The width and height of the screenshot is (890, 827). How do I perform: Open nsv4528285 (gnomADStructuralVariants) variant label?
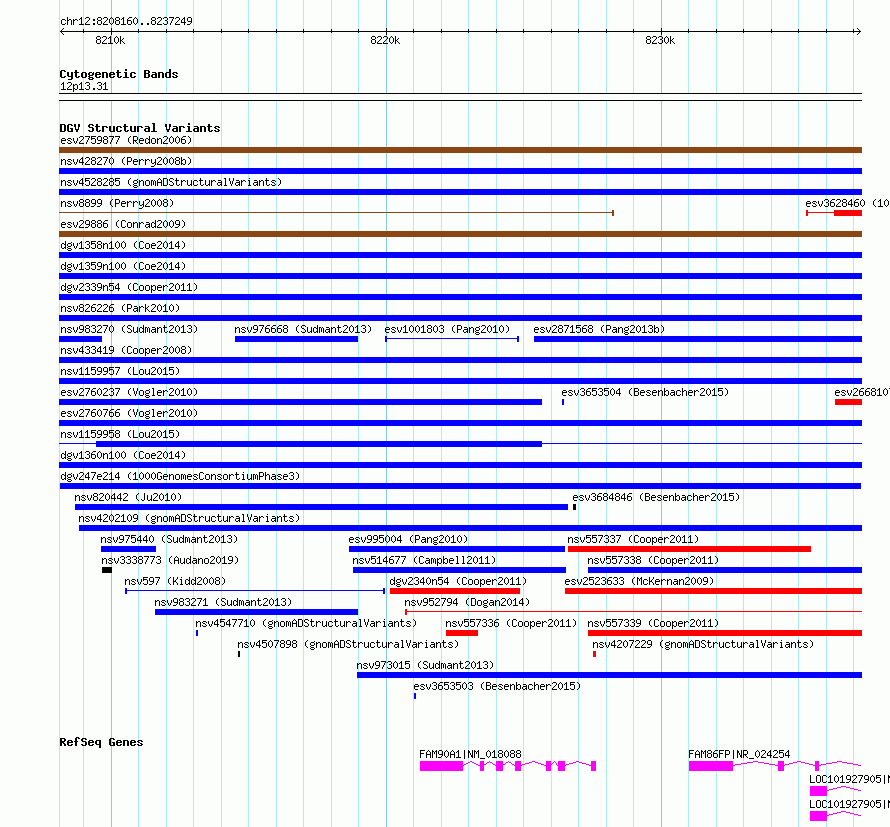171,182
